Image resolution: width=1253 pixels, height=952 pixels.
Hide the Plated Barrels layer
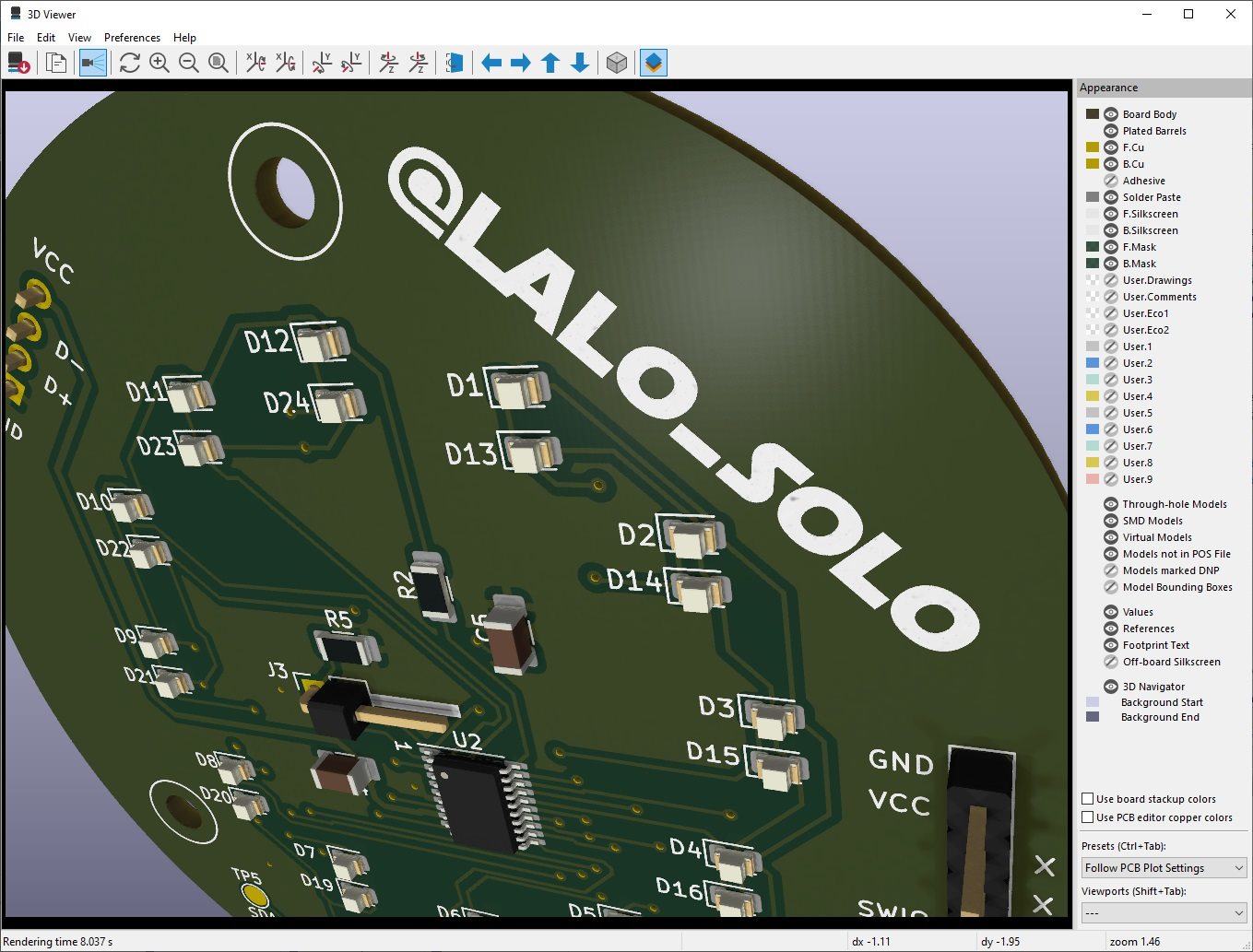pos(1111,131)
